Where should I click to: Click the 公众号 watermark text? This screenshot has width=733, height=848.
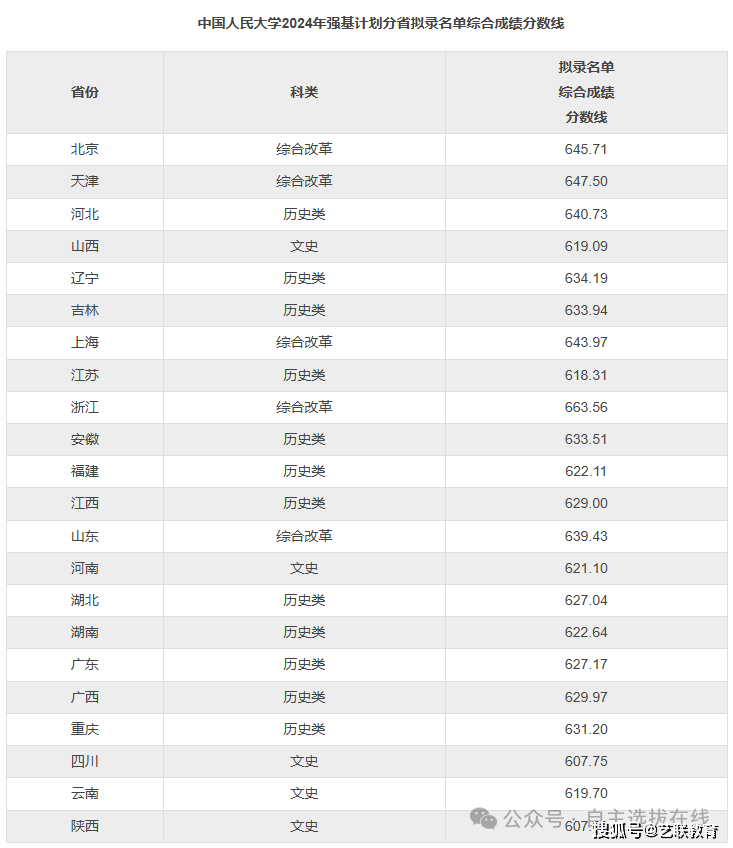click(x=533, y=818)
